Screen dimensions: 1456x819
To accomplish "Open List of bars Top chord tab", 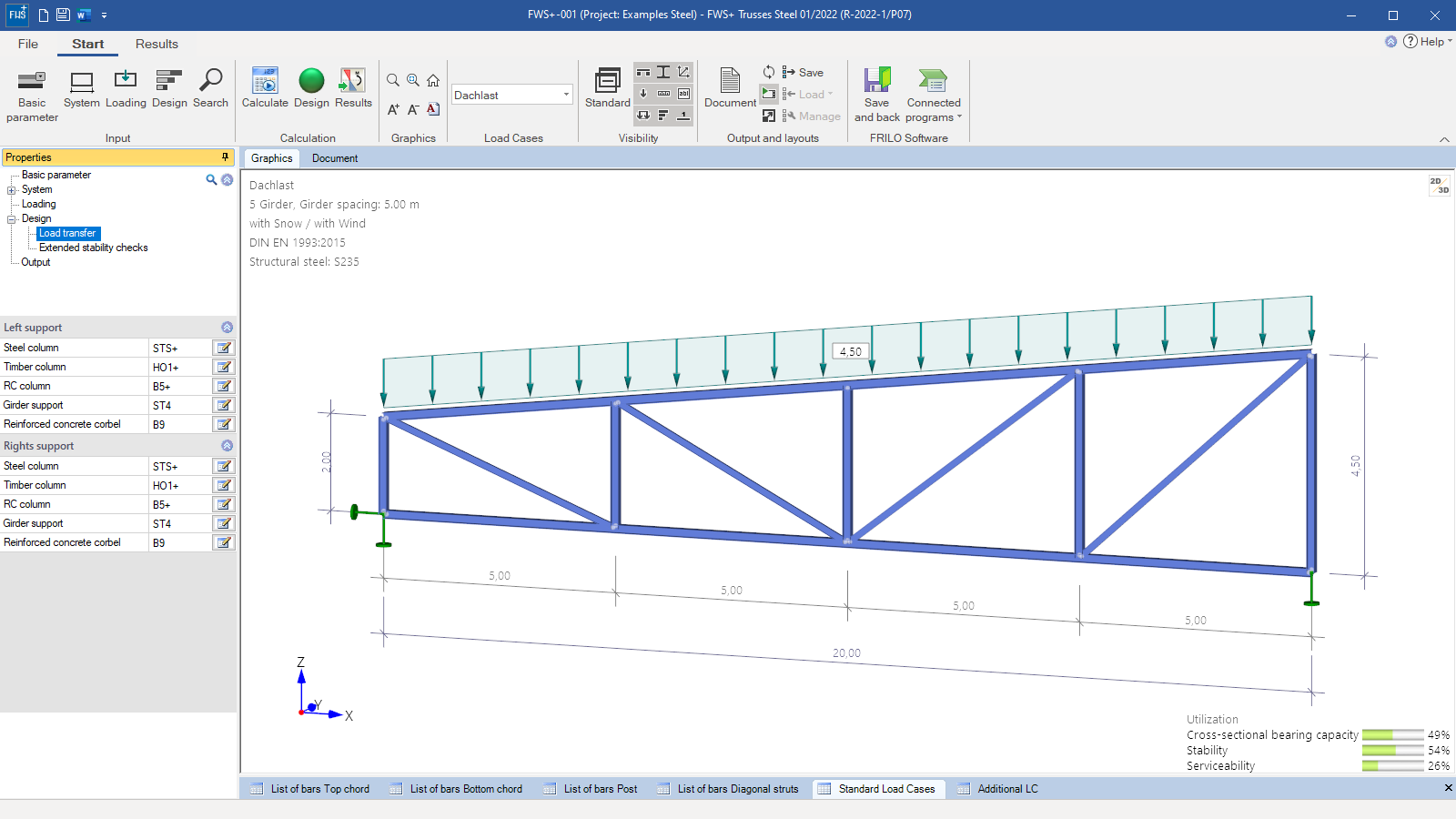I will click(x=310, y=789).
